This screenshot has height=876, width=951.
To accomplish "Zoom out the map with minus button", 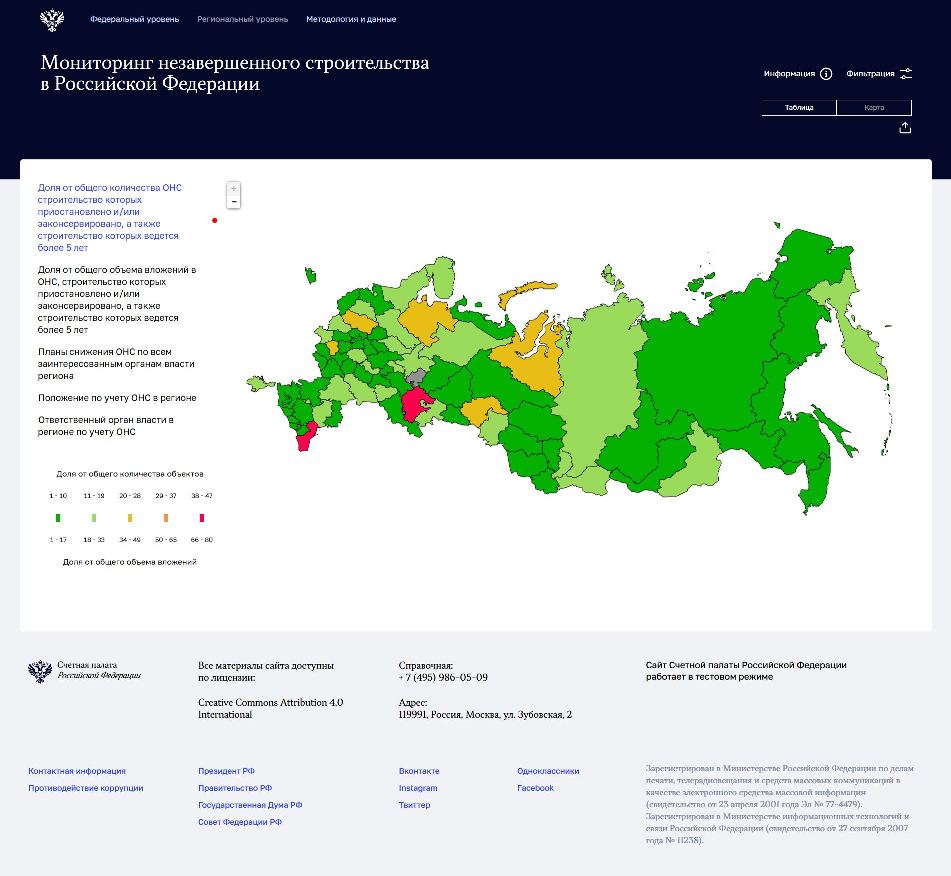I will click(x=234, y=201).
